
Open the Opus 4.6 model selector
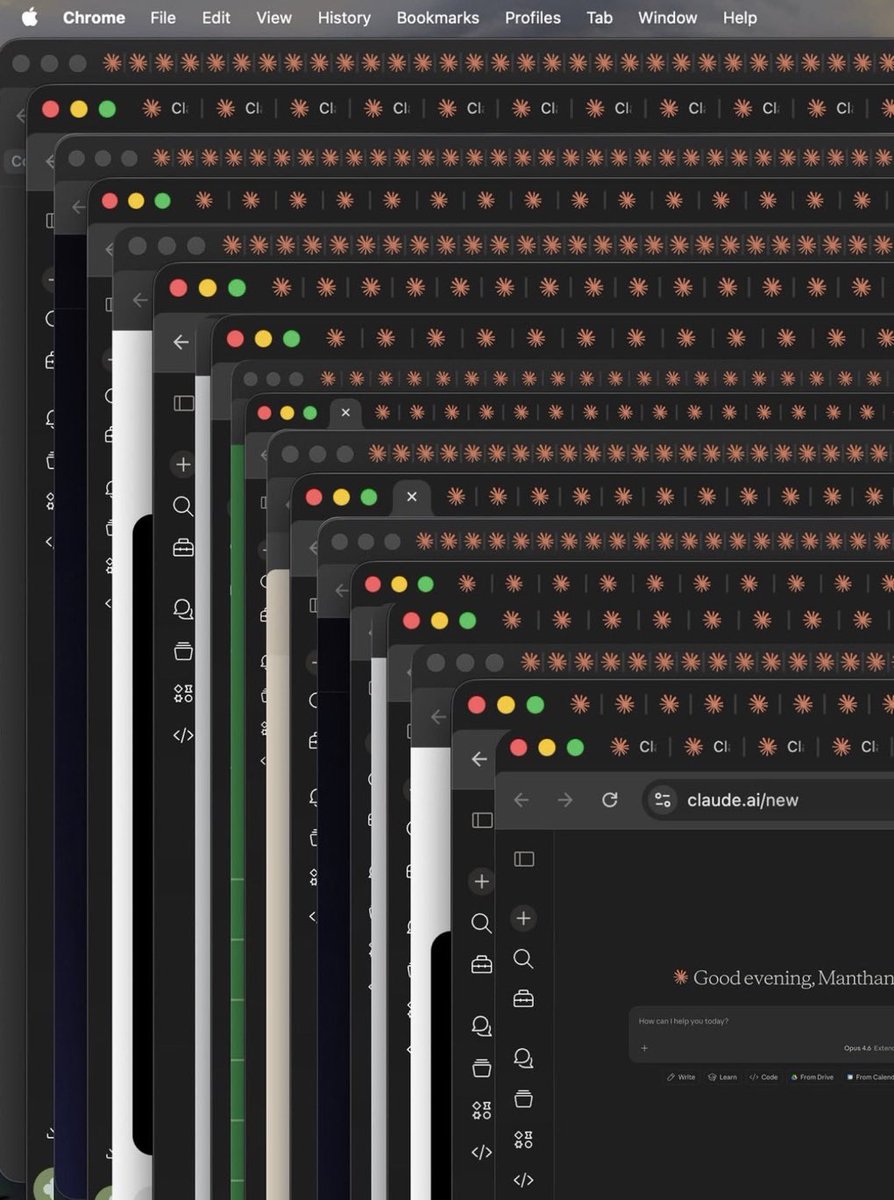tap(868, 1048)
